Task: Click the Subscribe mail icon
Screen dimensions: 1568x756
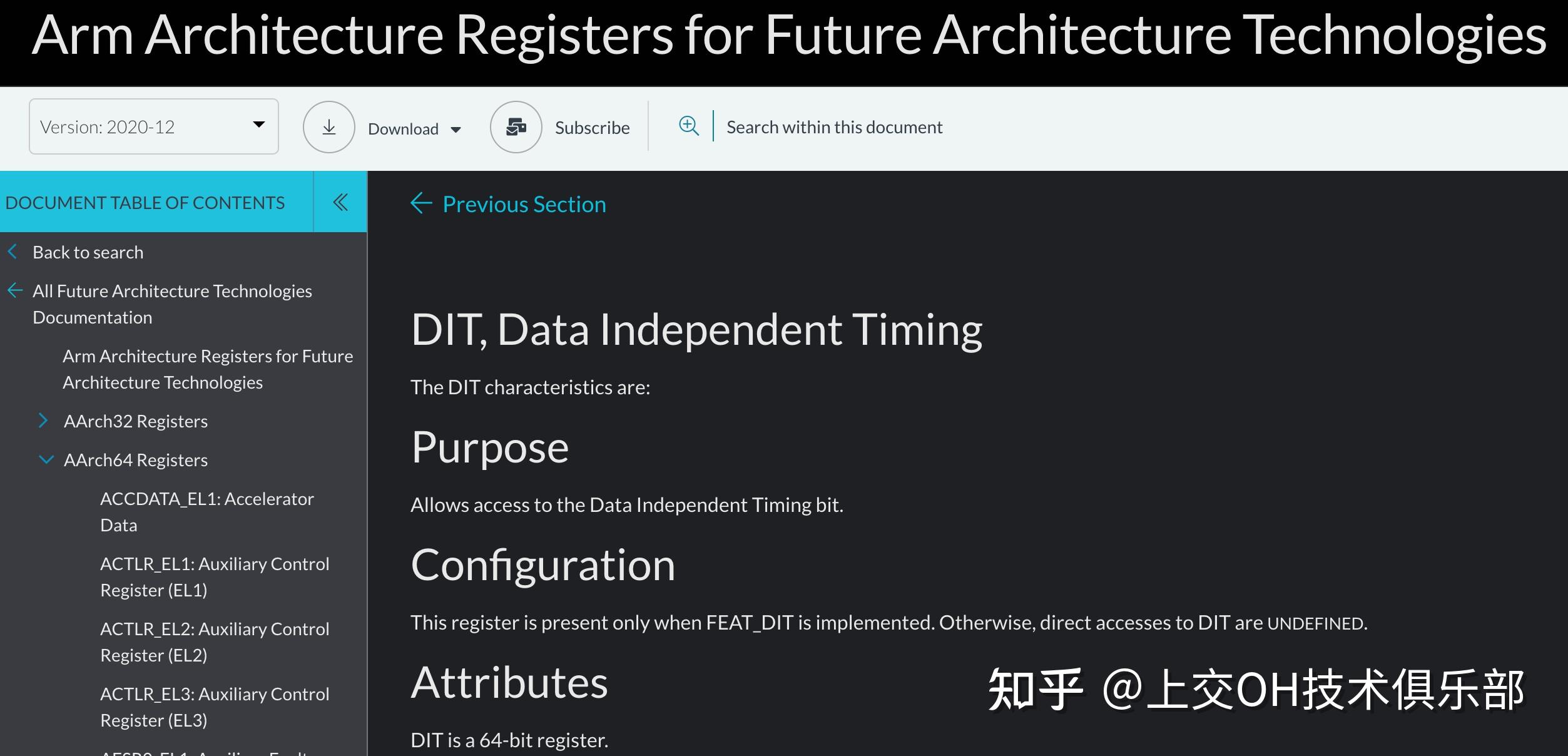Action: pos(516,127)
